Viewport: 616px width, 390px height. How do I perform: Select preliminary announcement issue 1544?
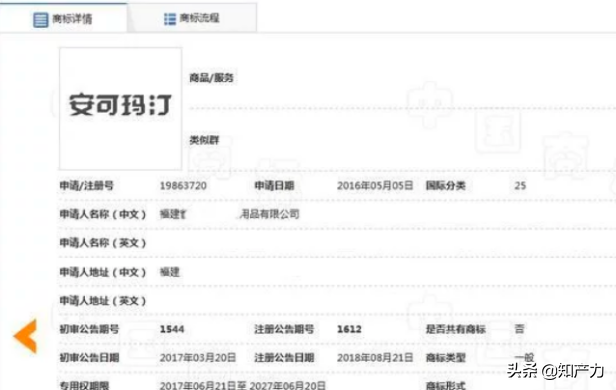coord(172,329)
